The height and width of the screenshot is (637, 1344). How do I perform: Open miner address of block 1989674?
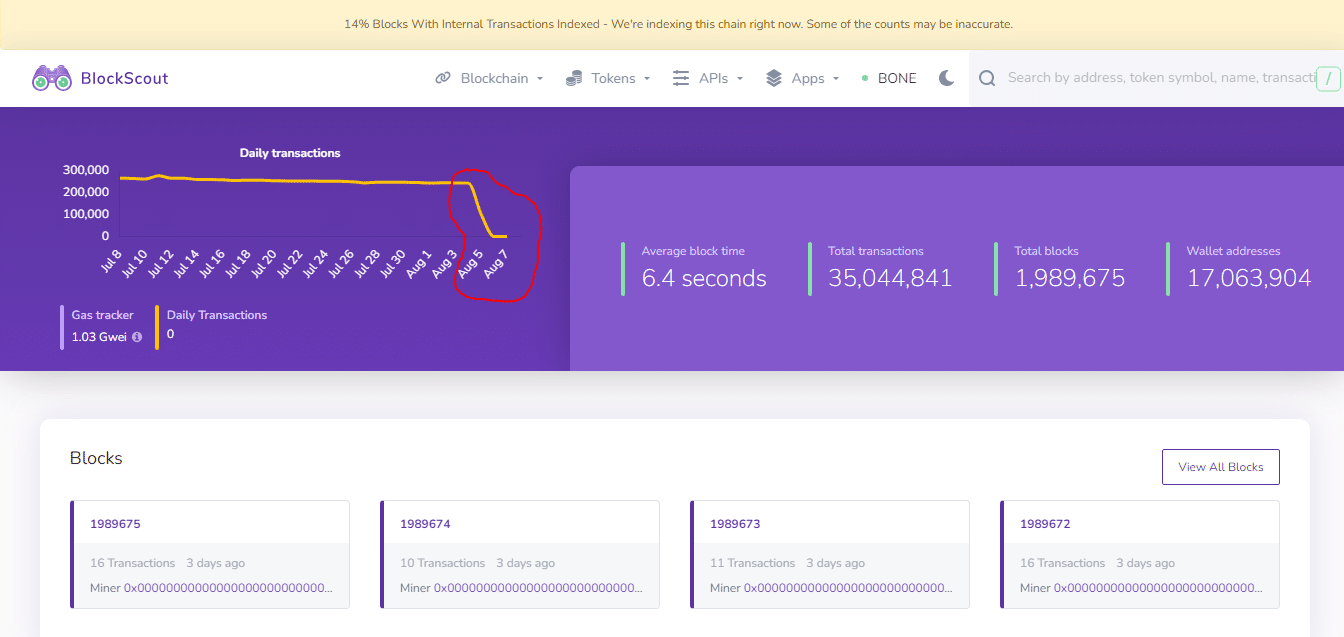(539, 588)
